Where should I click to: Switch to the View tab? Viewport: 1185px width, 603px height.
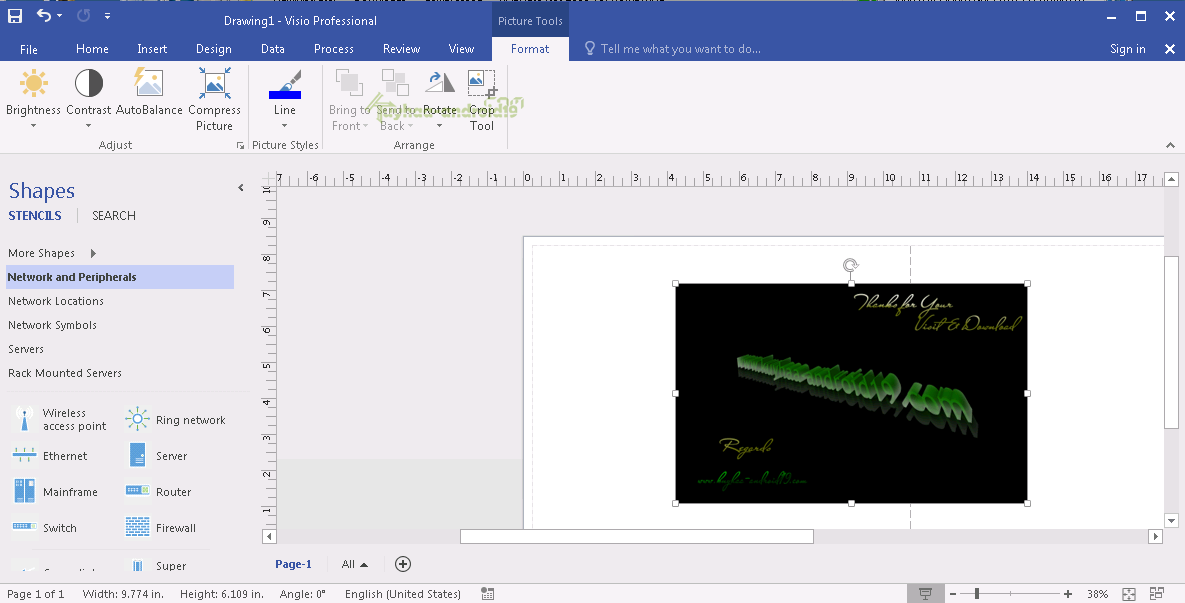[461, 49]
